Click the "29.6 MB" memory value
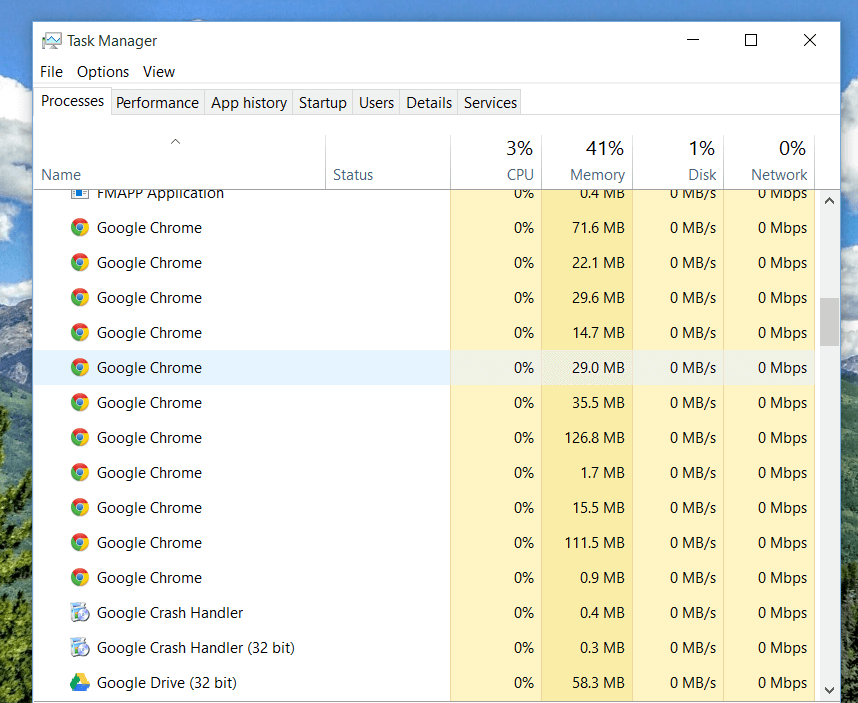Viewport: 858px width, 703px height. pyautogui.click(x=598, y=298)
